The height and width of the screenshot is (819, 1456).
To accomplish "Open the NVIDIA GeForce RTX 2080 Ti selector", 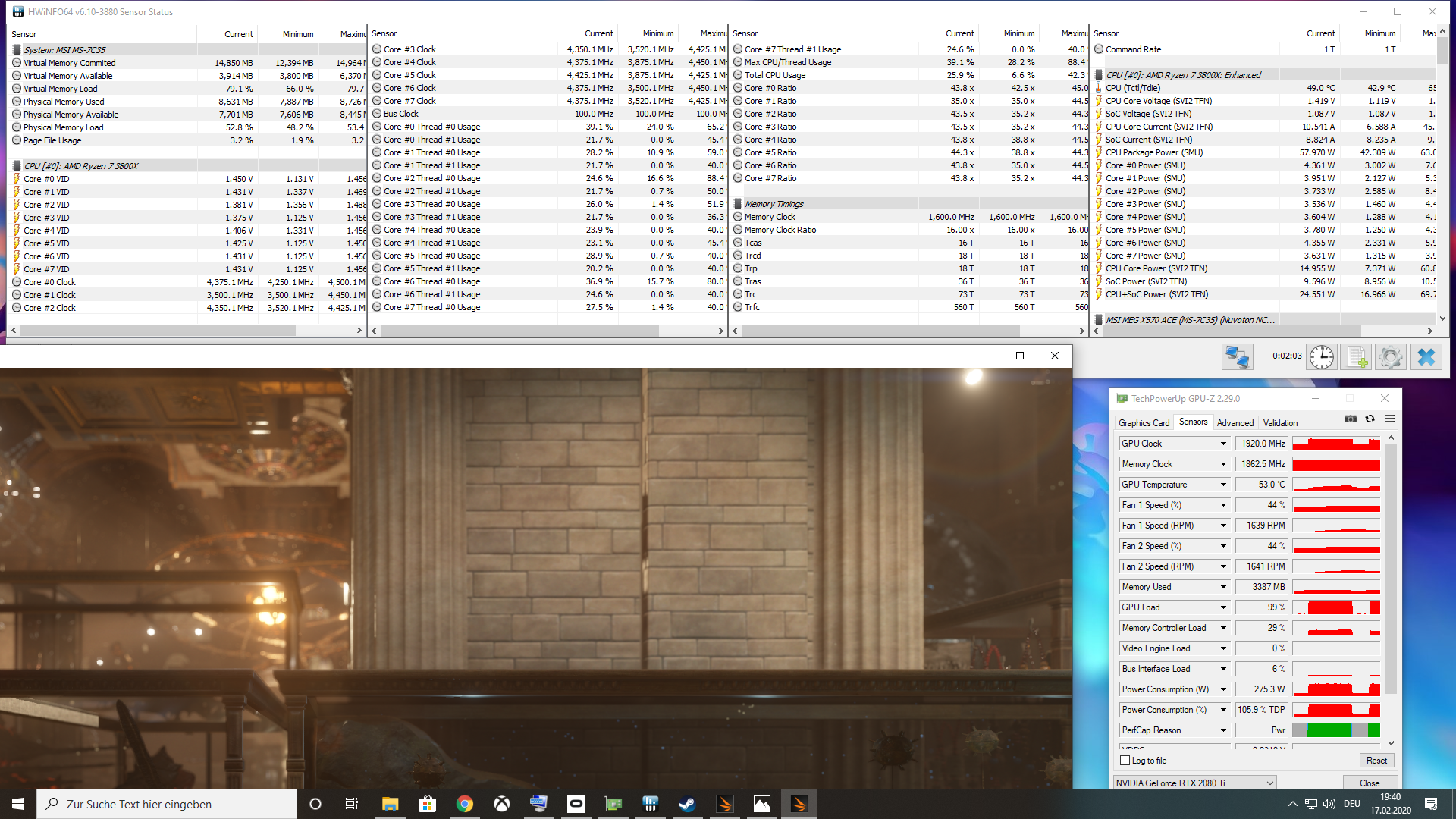I will pyautogui.click(x=1194, y=783).
